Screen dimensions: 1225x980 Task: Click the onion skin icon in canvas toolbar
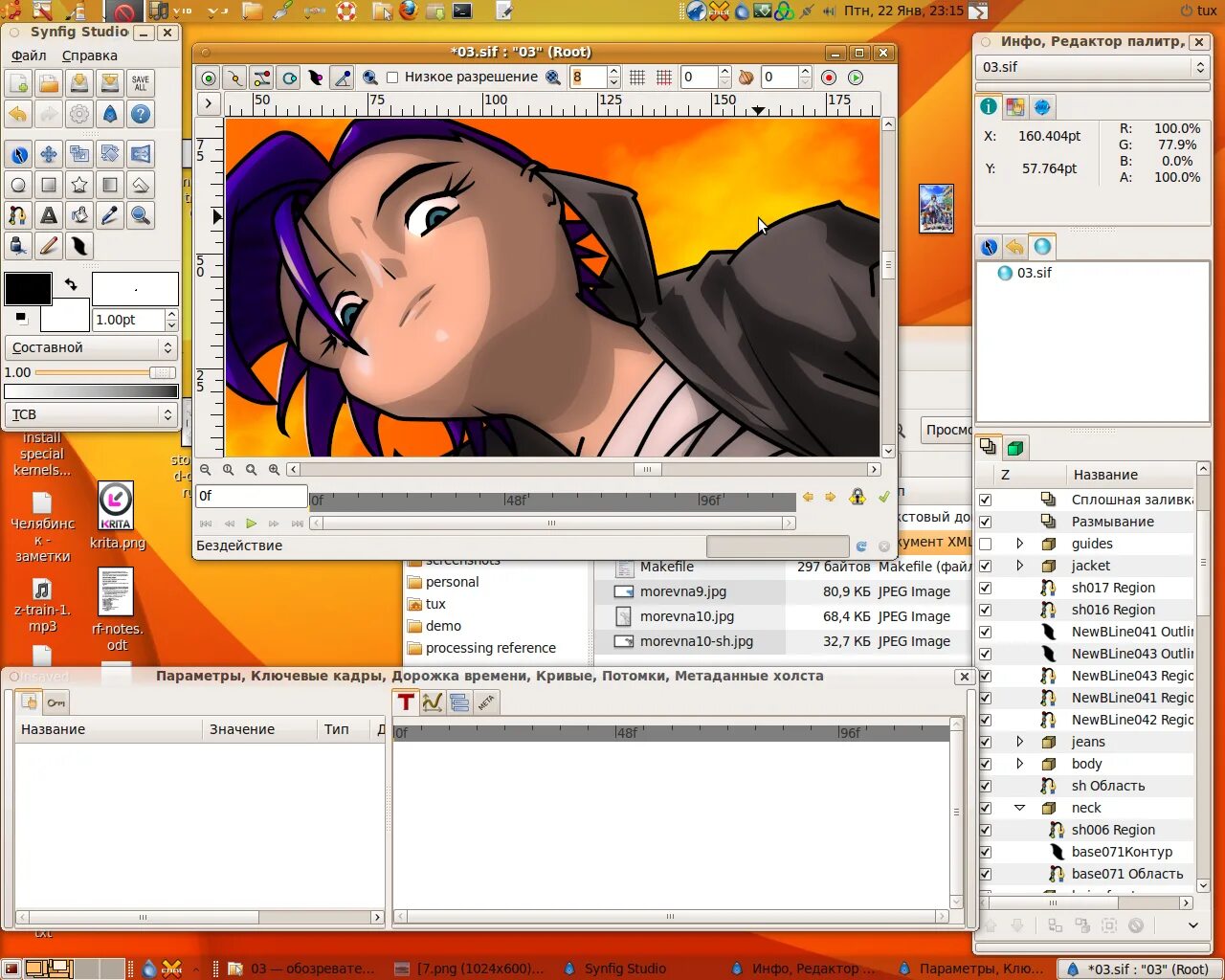tap(746, 78)
